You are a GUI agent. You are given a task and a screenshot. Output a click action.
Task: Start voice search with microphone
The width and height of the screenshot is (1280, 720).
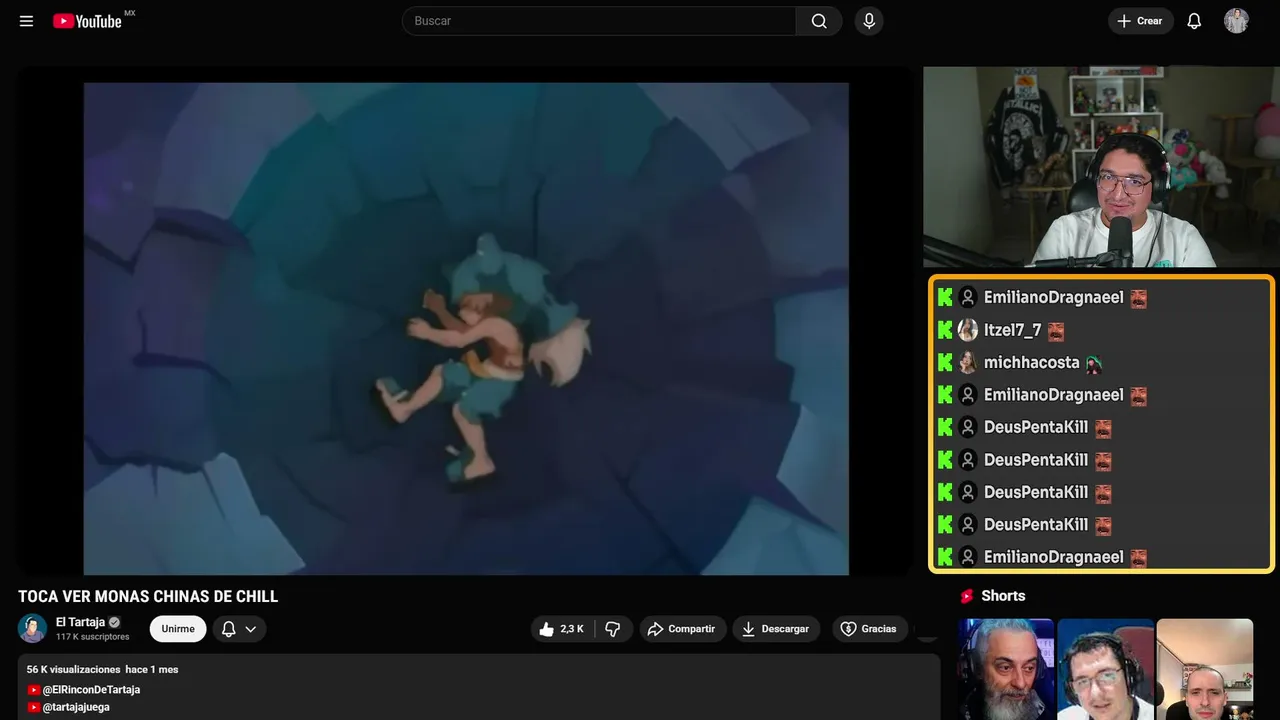pyautogui.click(x=869, y=21)
